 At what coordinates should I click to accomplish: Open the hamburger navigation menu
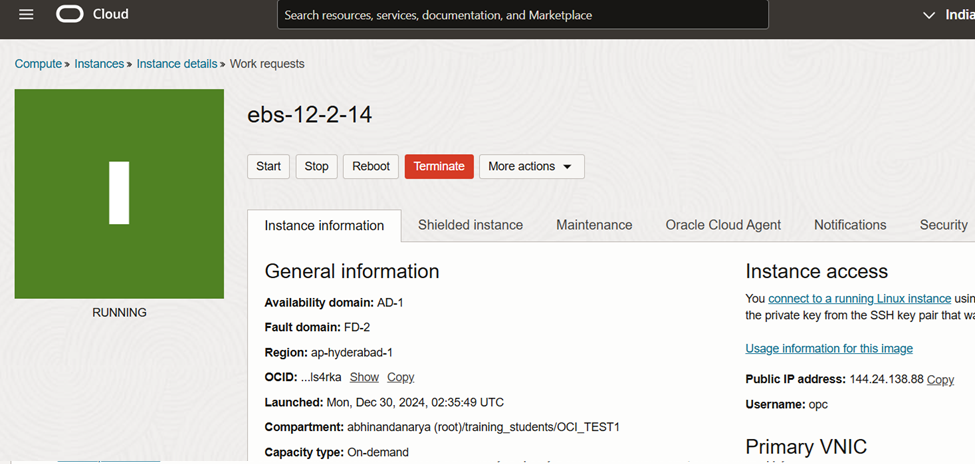pos(26,15)
